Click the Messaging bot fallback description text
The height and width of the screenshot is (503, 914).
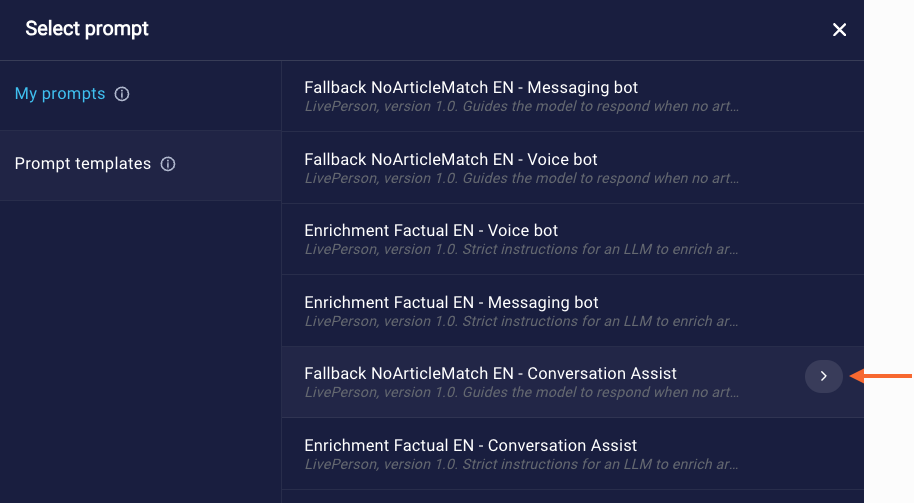click(x=522, y=107)
